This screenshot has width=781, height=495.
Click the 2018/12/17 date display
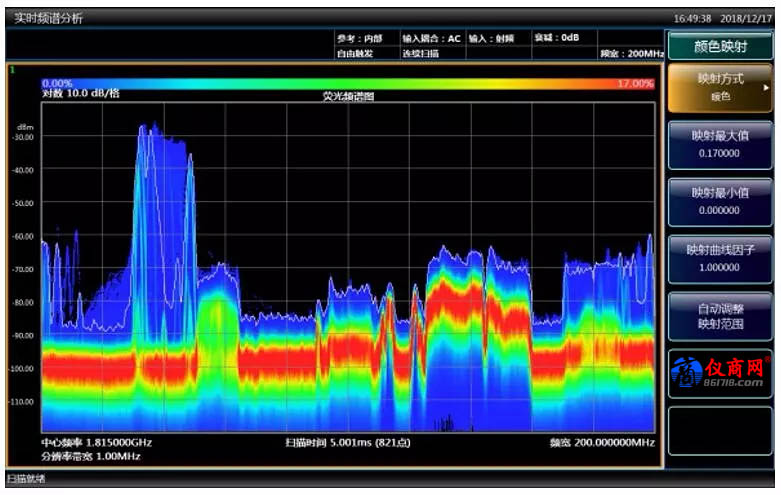746,18
